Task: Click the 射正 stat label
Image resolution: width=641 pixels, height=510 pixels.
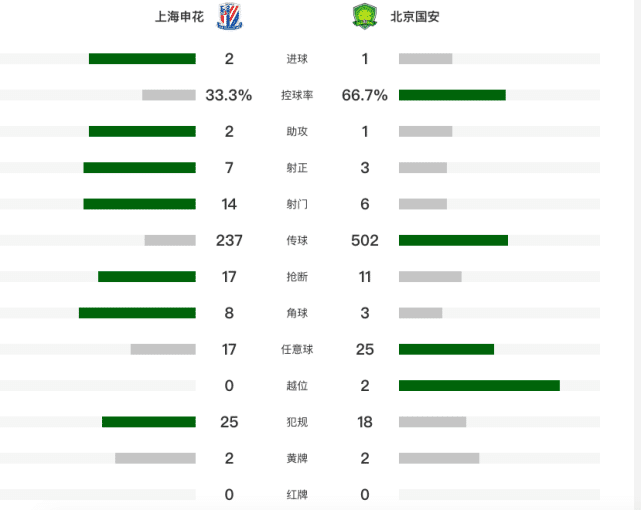Action: (297, 168)
